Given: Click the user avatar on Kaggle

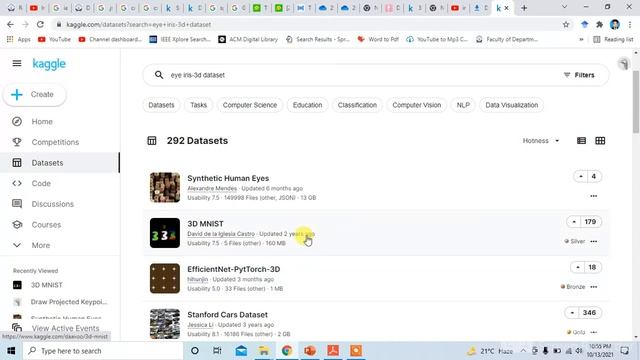Looking at the screenshot, I should click(623, 64).
